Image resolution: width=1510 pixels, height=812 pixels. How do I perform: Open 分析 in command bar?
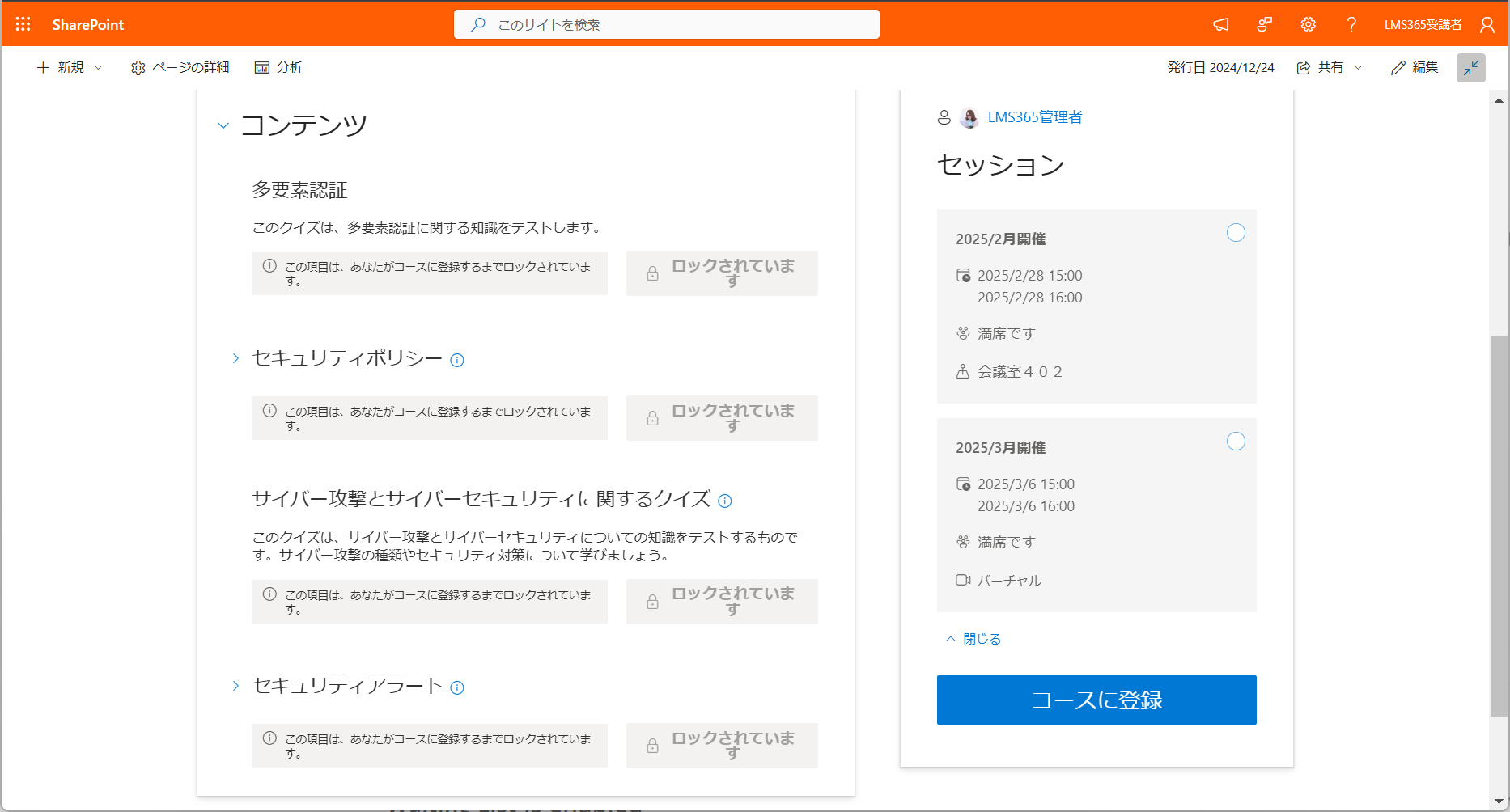coord(278,67)
